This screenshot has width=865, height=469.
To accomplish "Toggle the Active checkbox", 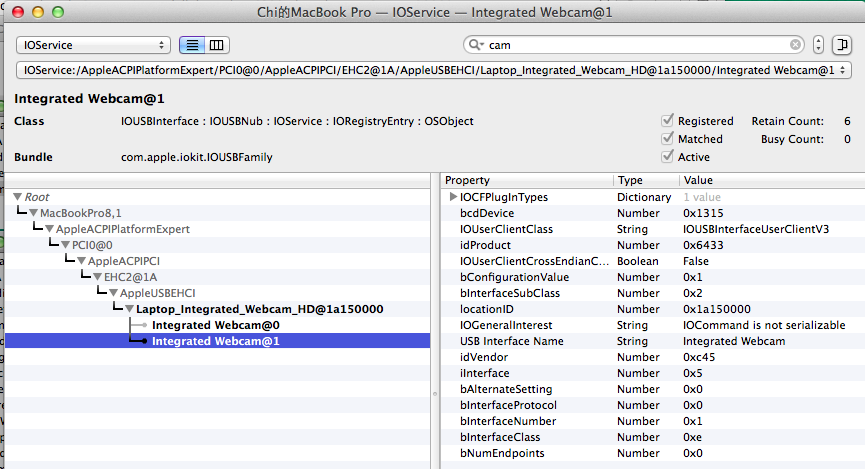I will pos(667,157).
